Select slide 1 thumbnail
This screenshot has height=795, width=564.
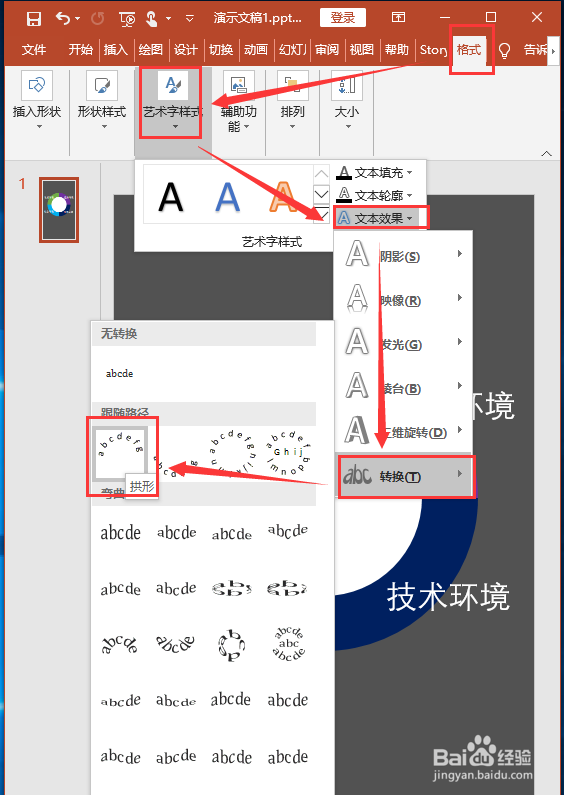tap(59, 209)
